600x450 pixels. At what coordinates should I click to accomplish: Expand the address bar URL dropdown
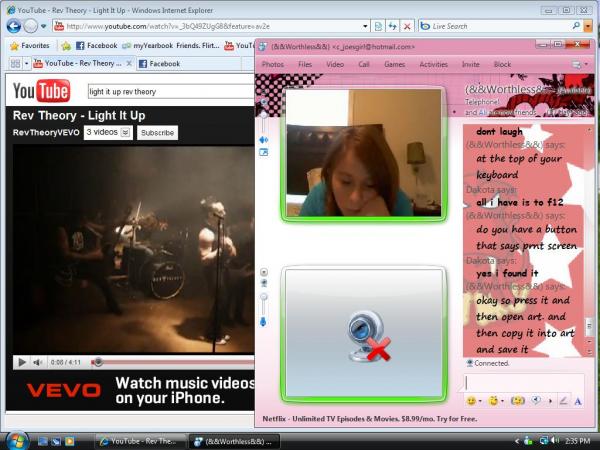[x=365, y=26]
